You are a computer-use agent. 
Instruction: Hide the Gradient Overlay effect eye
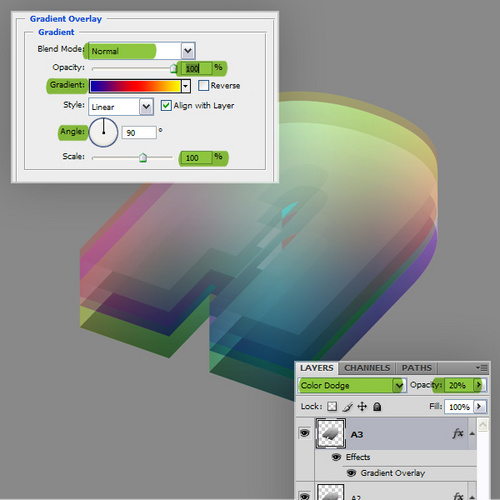pyautogui.click(x=351, y=473)
